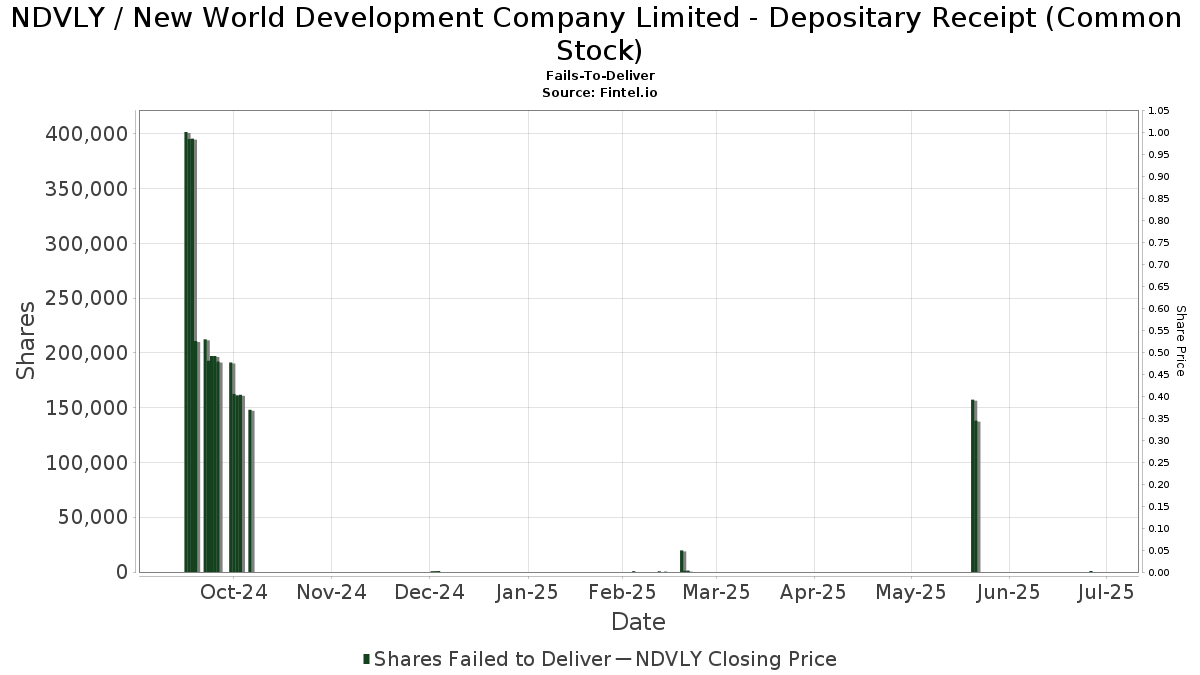Click the 100,000 y-axis label
Viewport: 1200px width, 675px height.
pos(87,463)
